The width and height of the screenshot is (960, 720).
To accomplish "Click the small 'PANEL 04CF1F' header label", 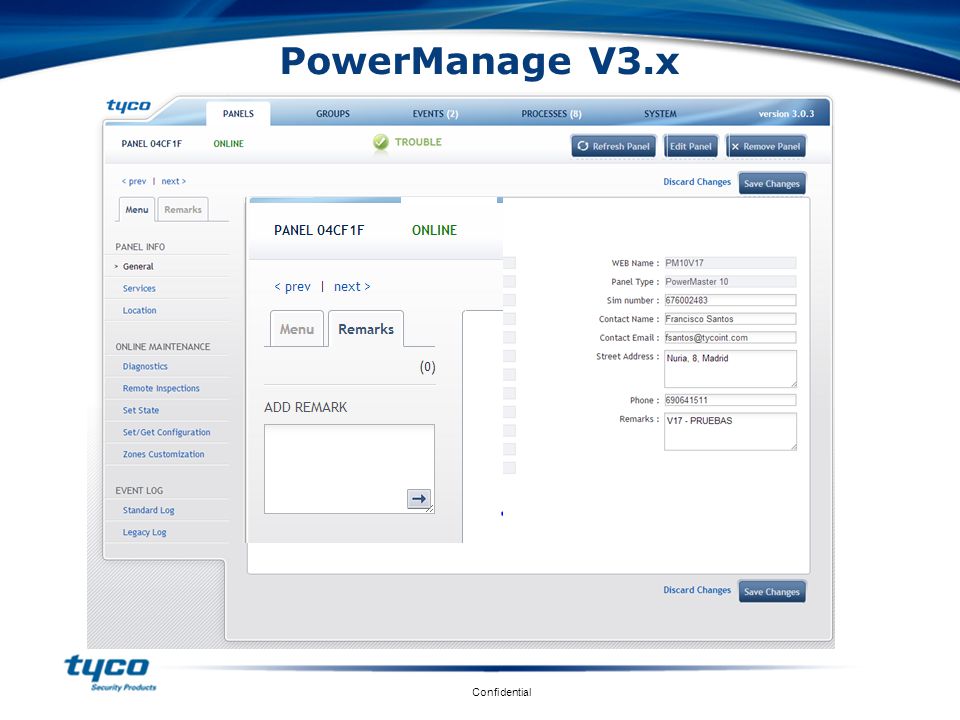I will pyautogui.click(x=151, y=144).
